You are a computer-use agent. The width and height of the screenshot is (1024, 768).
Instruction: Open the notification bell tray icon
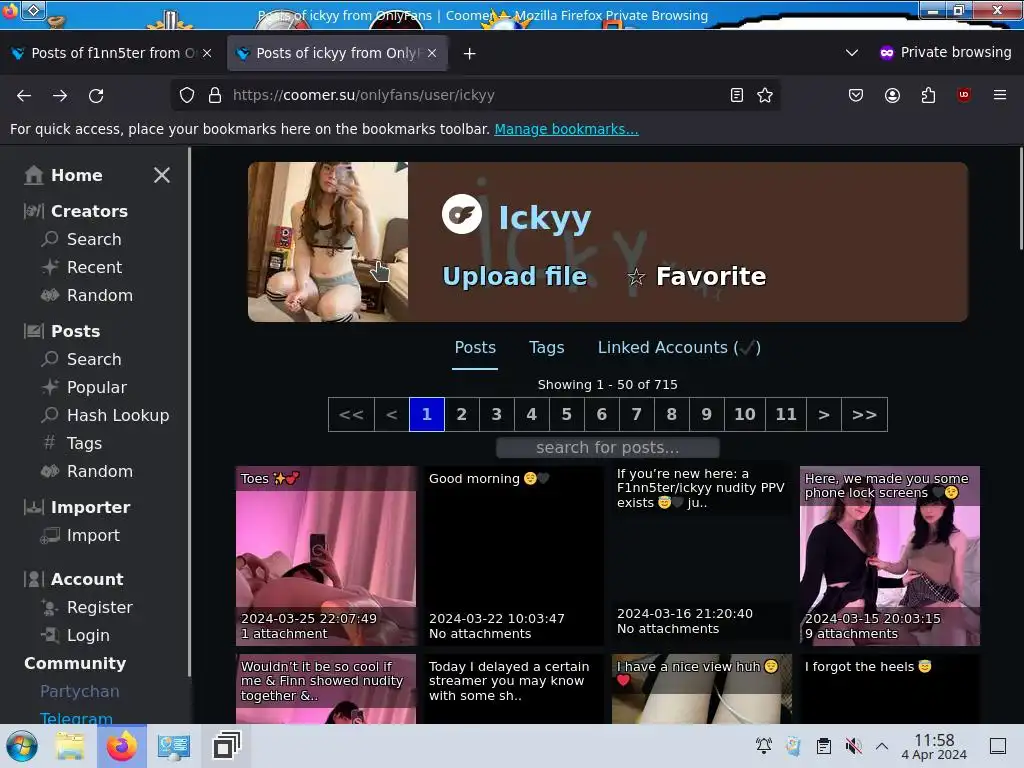click(763, 746)
